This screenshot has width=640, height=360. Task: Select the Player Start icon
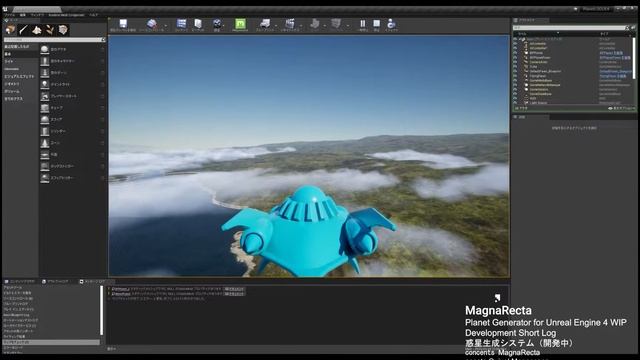pyautogui.click(x=44, y=96)
